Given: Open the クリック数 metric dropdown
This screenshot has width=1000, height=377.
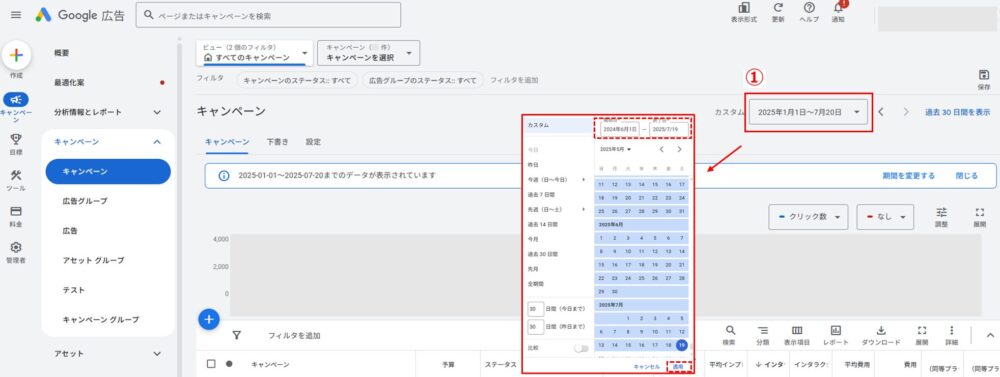Looking at the screenshot, I should [x=808, y=217].
